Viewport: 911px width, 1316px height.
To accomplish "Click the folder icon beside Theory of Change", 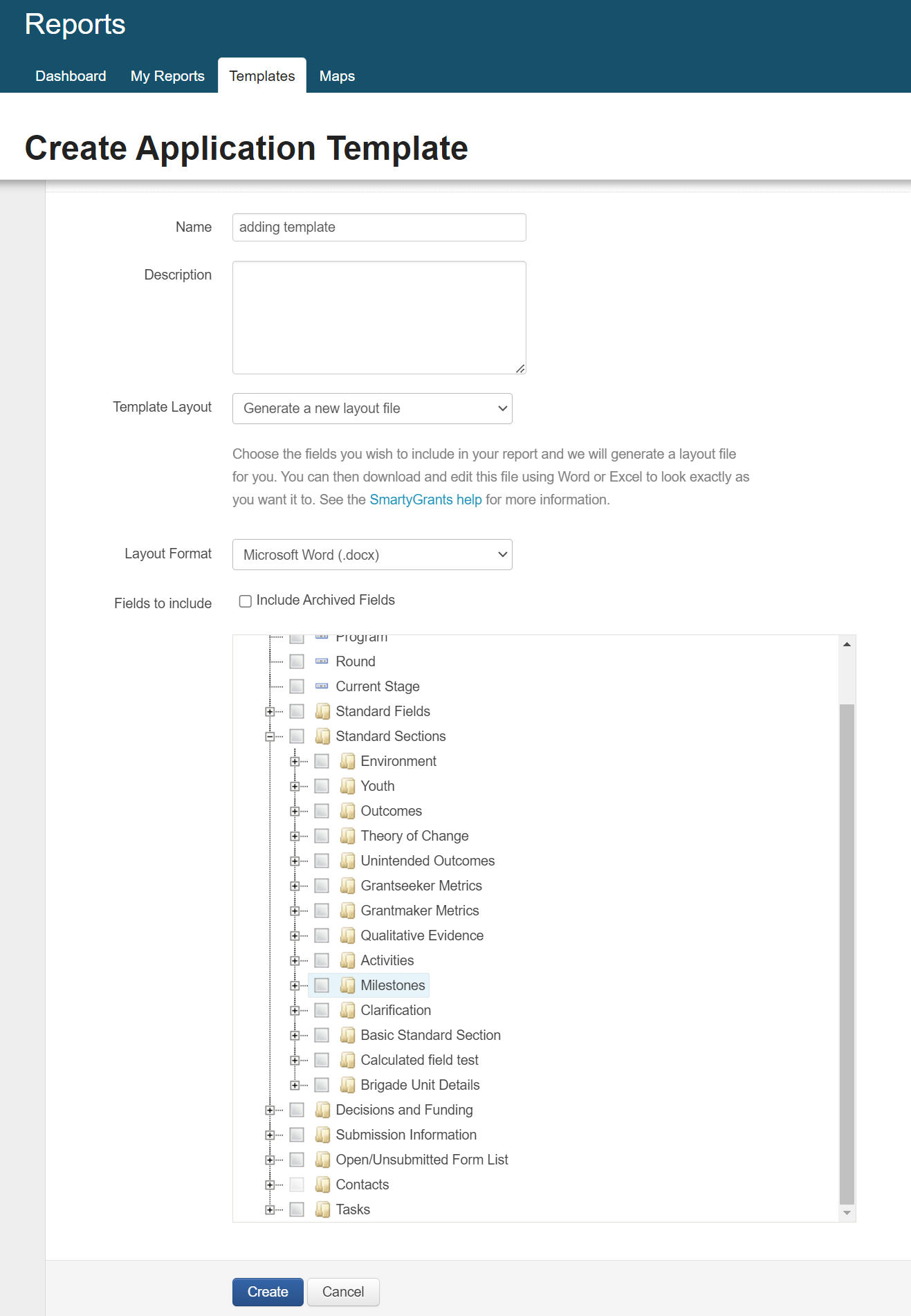I will (x=347, y=836).
